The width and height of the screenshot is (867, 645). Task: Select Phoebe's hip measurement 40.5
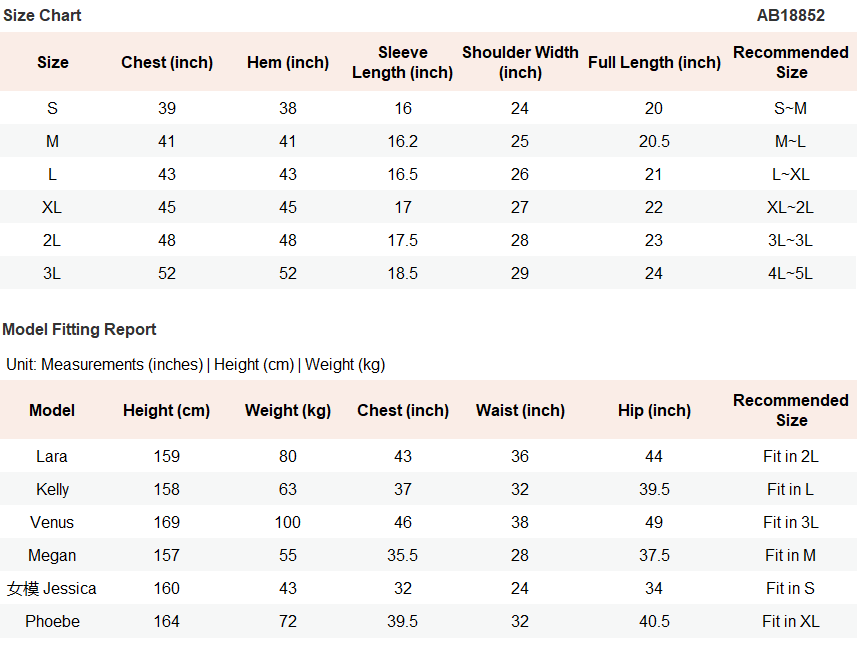[x=654, y=621]
